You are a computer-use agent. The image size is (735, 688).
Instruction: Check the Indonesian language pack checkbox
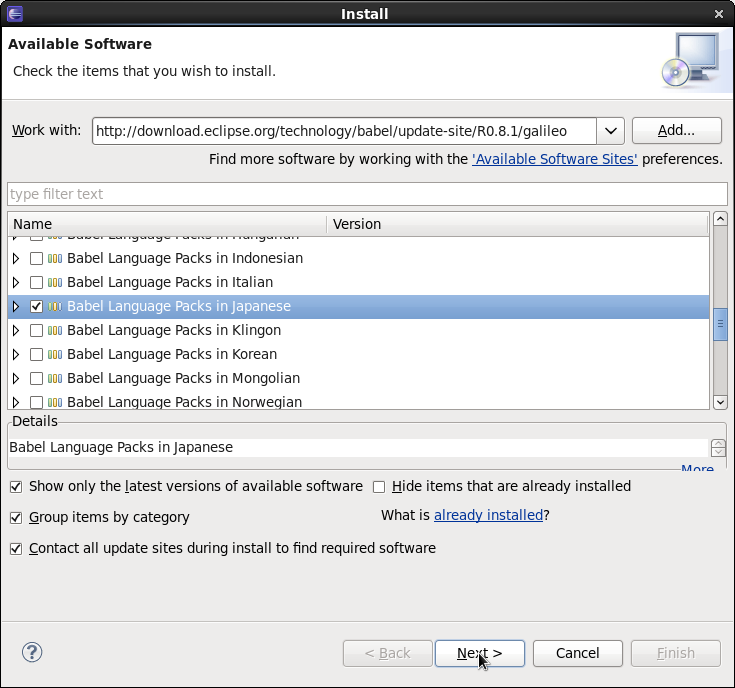pyautogui.click(x=36, y=258)
